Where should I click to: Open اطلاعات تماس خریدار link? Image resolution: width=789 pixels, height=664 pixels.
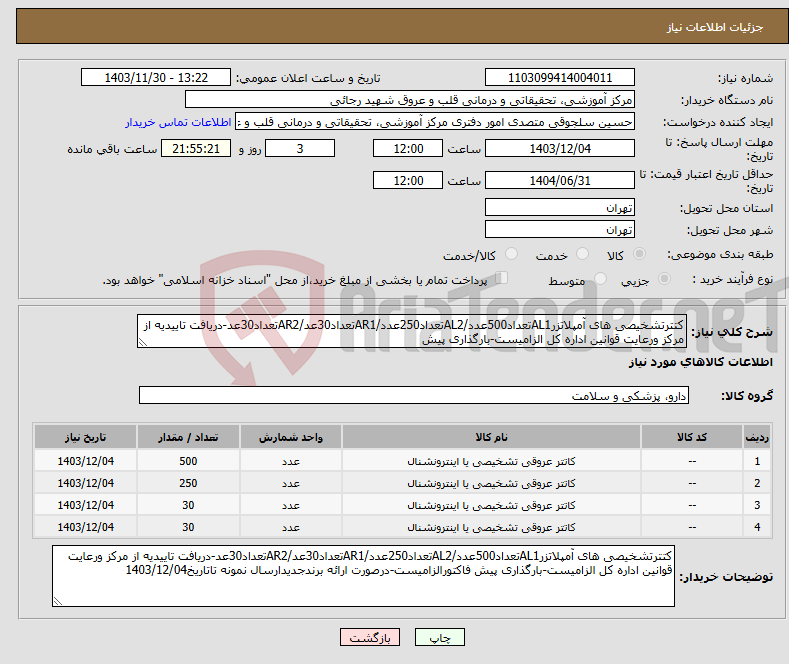[x=178, y=122]
